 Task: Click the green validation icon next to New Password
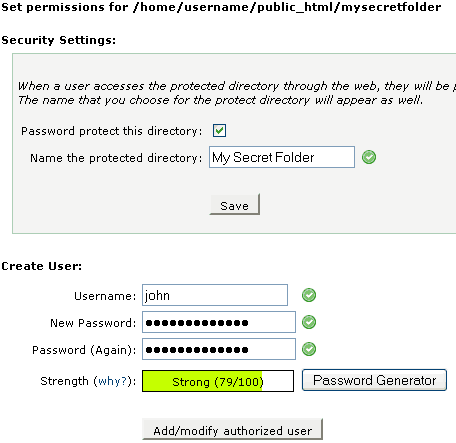coord(309,322)
